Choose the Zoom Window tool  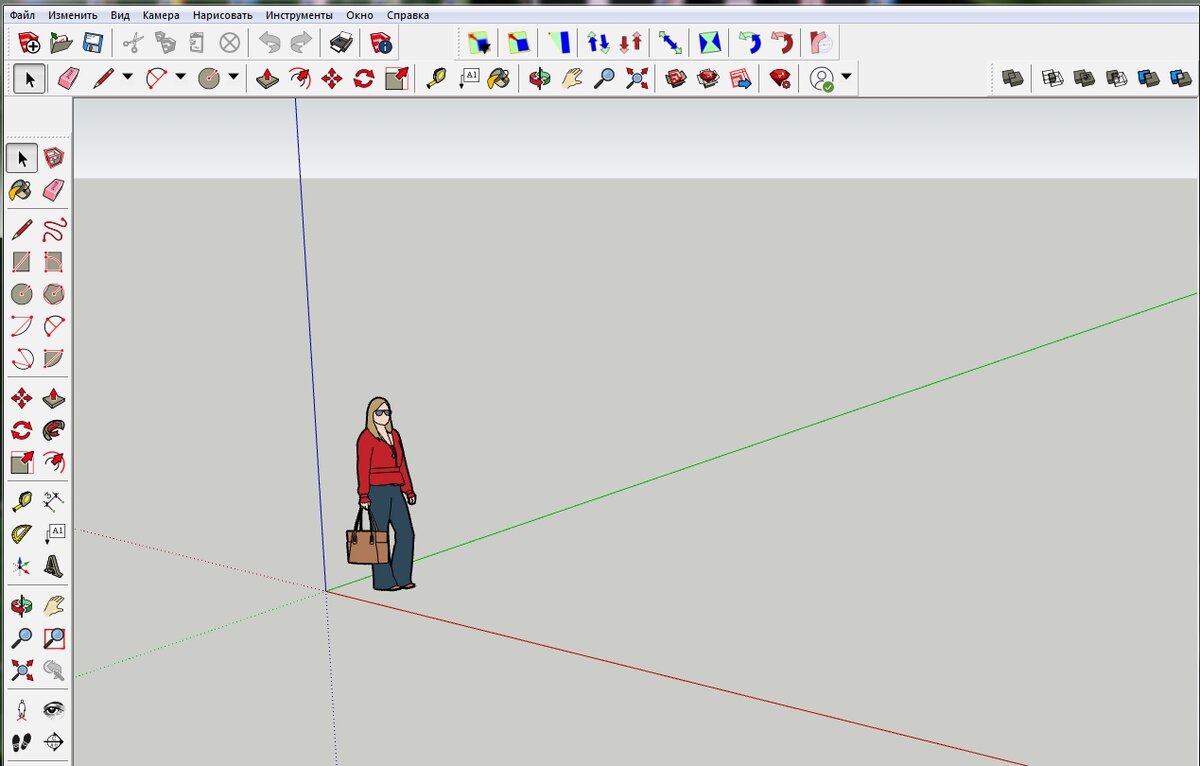pyautogui.click(x=54, y=637)
